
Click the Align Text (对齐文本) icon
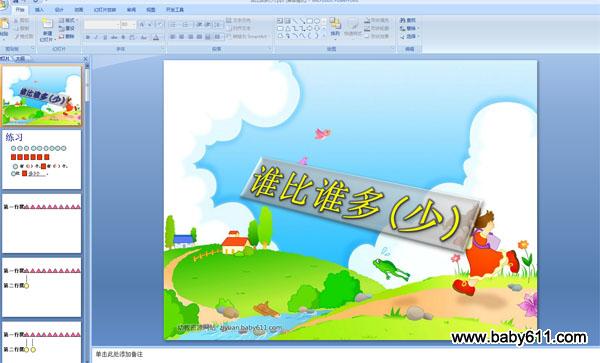click(228, 28)
